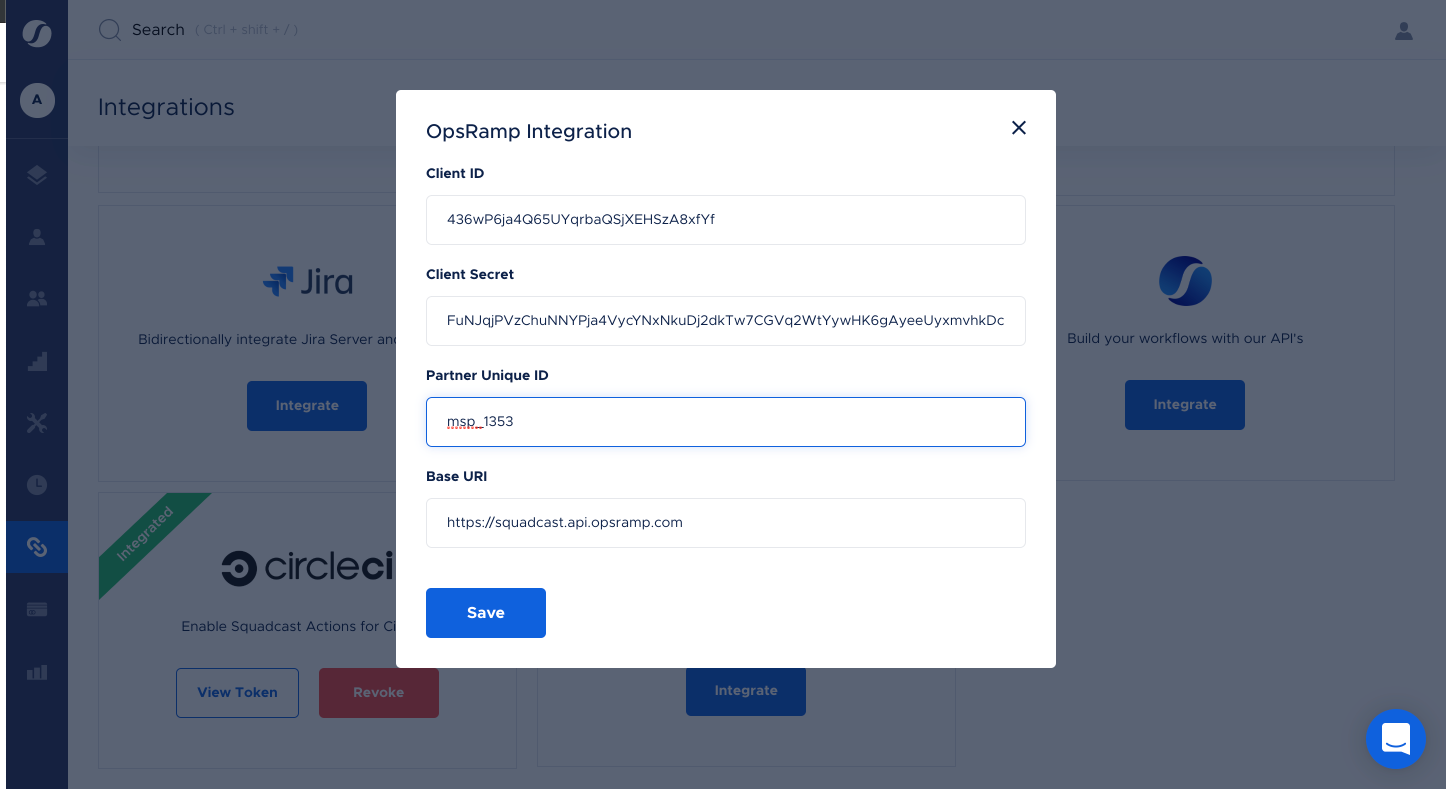Click the Client Secret label
The image size is (1446, 789).
pyautogui.click(x=470, y=274)
